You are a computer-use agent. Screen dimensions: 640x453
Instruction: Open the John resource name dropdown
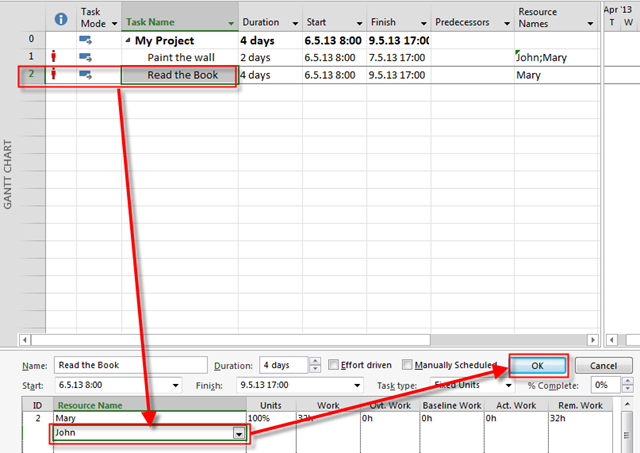pos(238,433)
